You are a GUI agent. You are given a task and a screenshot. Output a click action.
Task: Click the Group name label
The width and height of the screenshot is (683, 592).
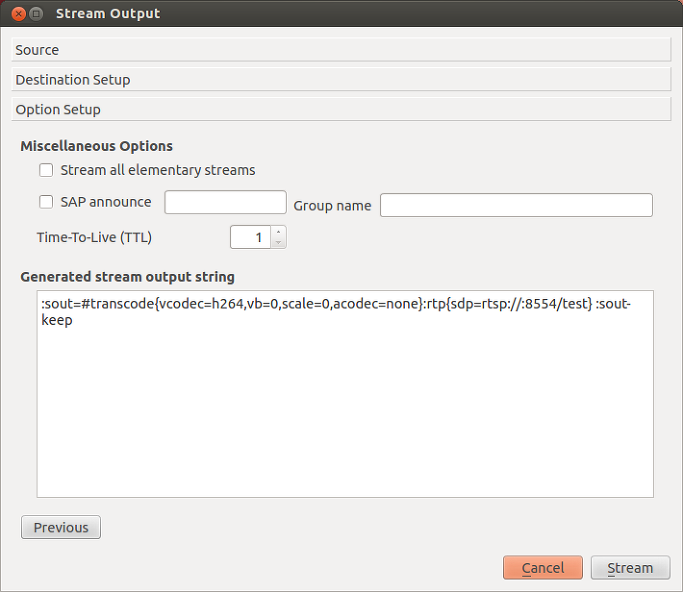[x=332, y=206]
